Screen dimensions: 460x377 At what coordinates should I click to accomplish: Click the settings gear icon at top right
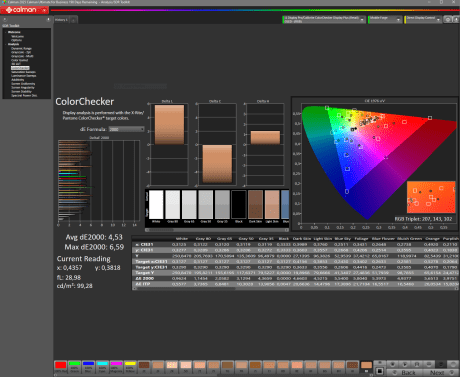click(x=448, y=20)
